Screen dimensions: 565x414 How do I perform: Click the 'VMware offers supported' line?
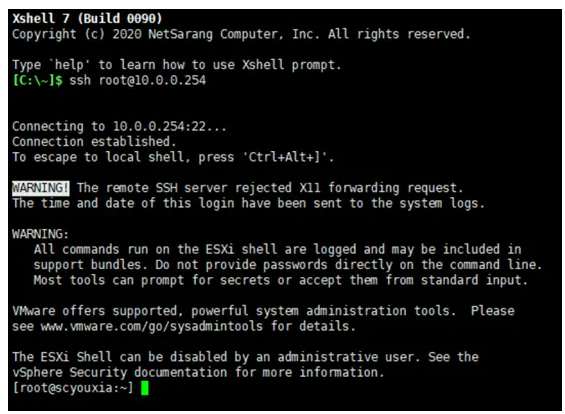[263, 311]
